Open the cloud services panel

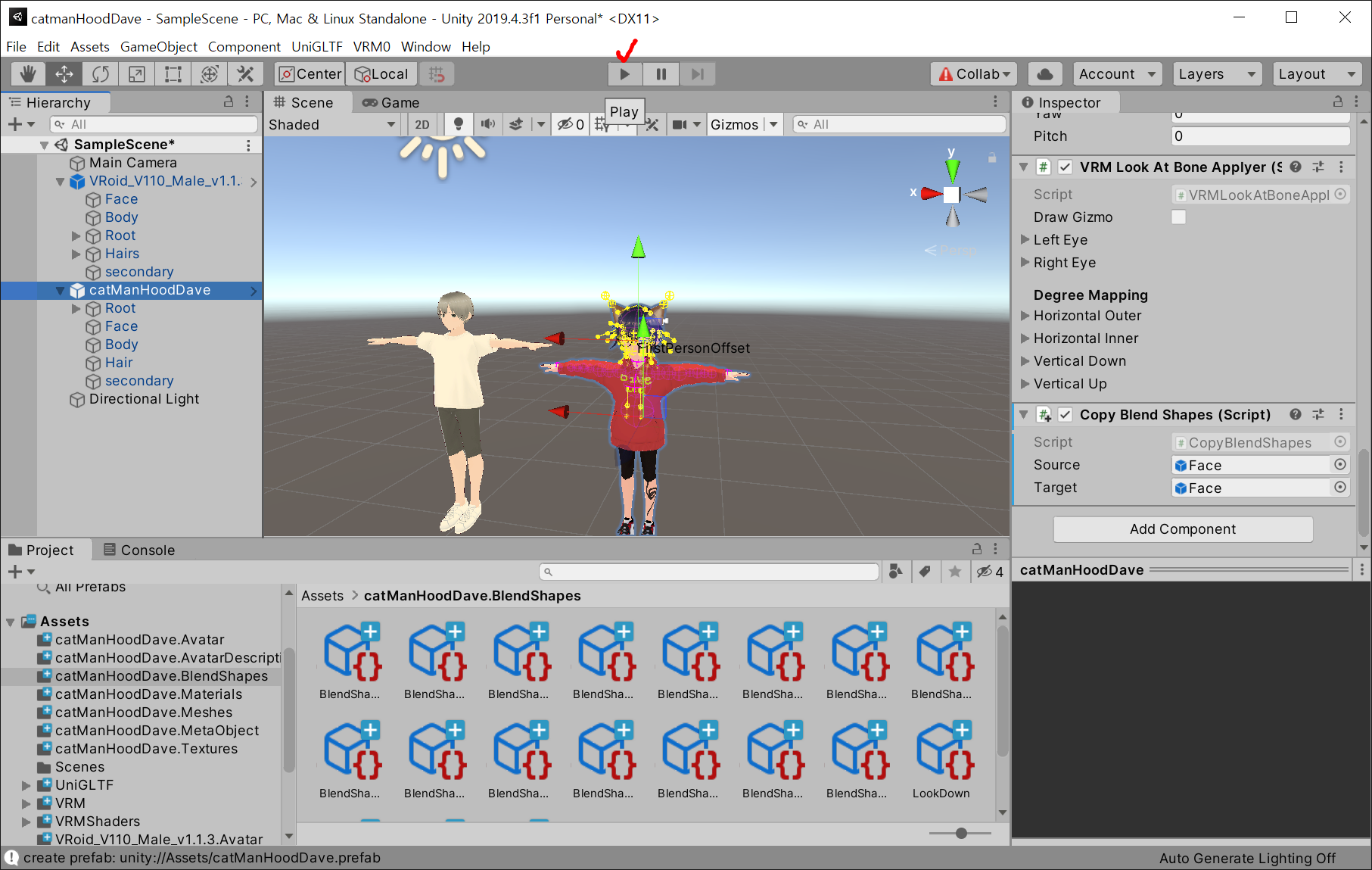pyautogui.click(x=1045, y=73)
